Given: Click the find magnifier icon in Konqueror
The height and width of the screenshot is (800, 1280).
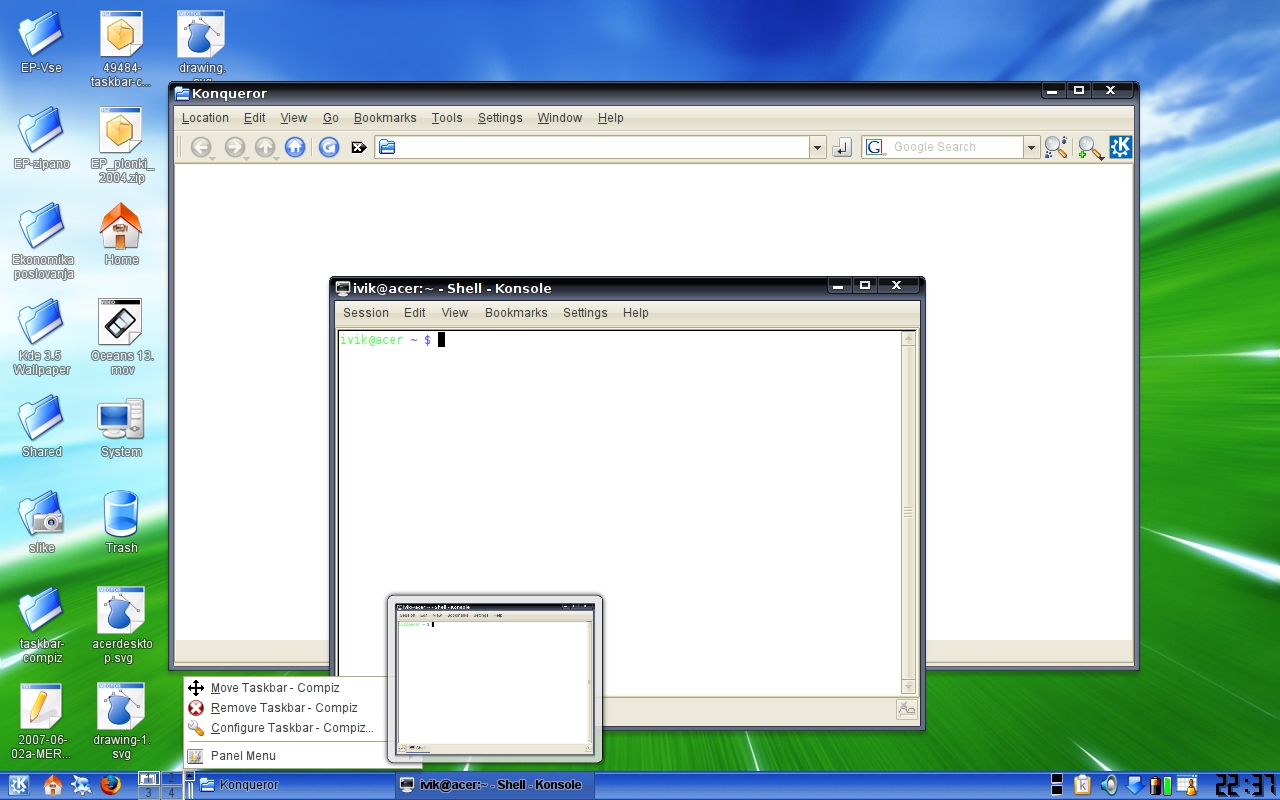Looking at the screenshot, I should (1056, 147).
